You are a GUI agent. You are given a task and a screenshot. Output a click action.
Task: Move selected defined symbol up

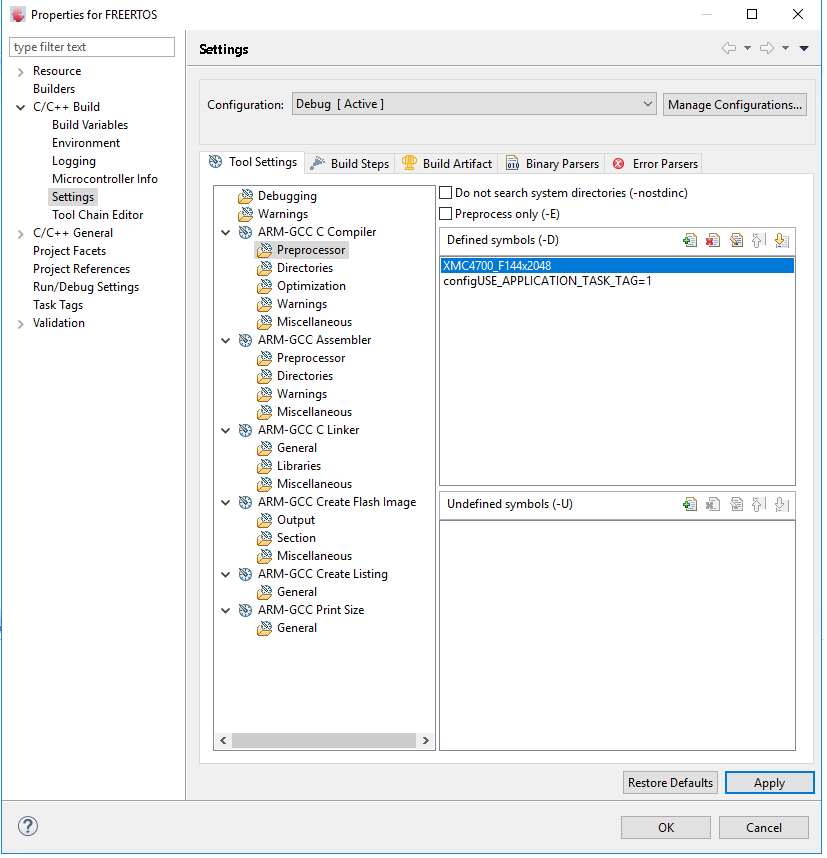[x=759, y=240]
